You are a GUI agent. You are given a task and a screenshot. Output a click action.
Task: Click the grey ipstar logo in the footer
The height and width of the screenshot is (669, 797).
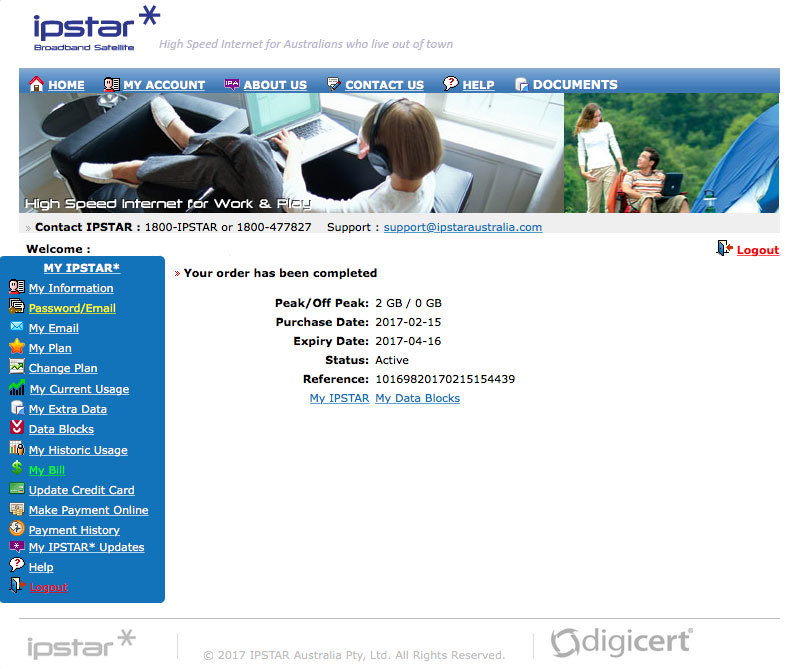tap(81, 644)
